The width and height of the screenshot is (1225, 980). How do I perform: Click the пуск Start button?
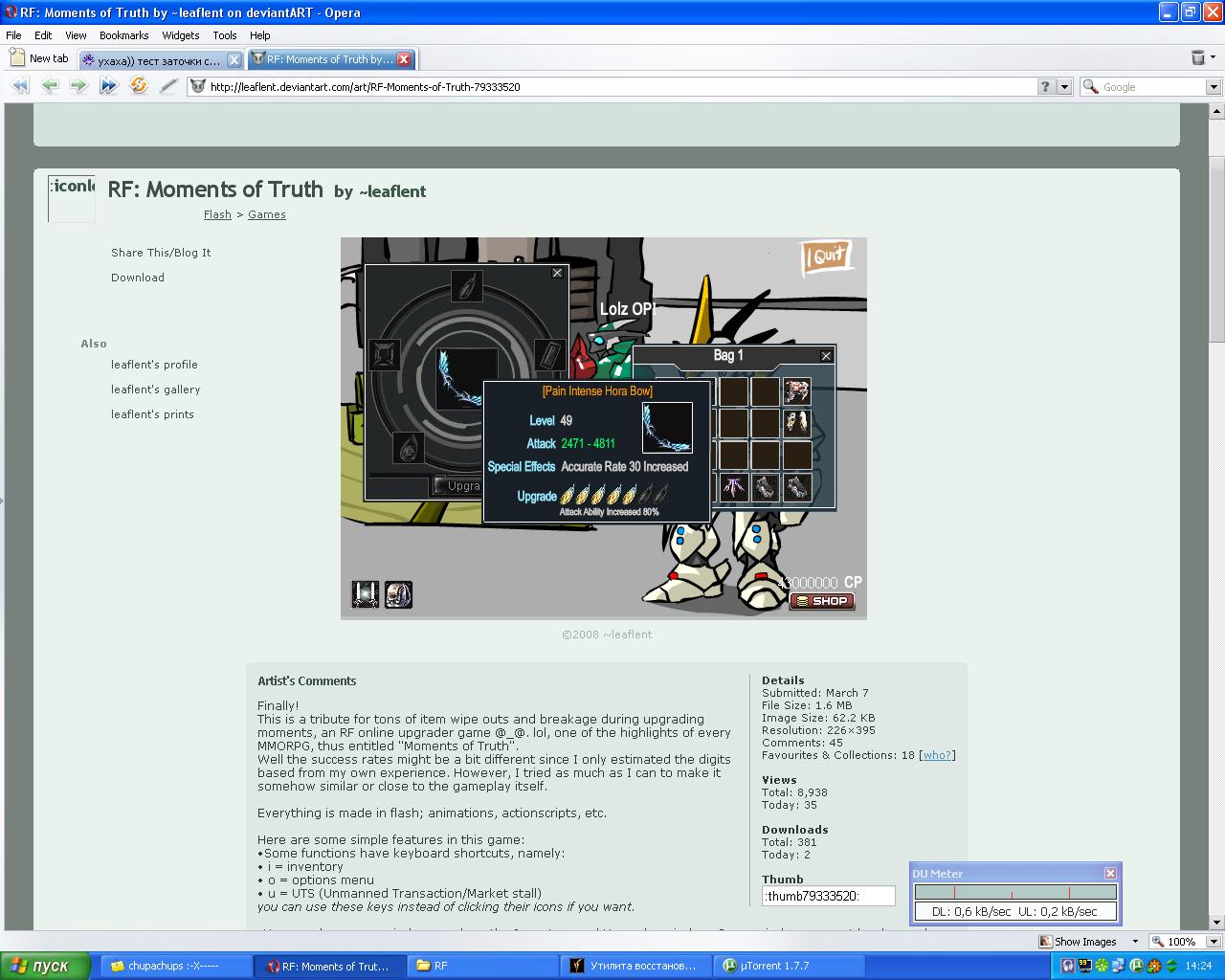[x=45, y=966]
